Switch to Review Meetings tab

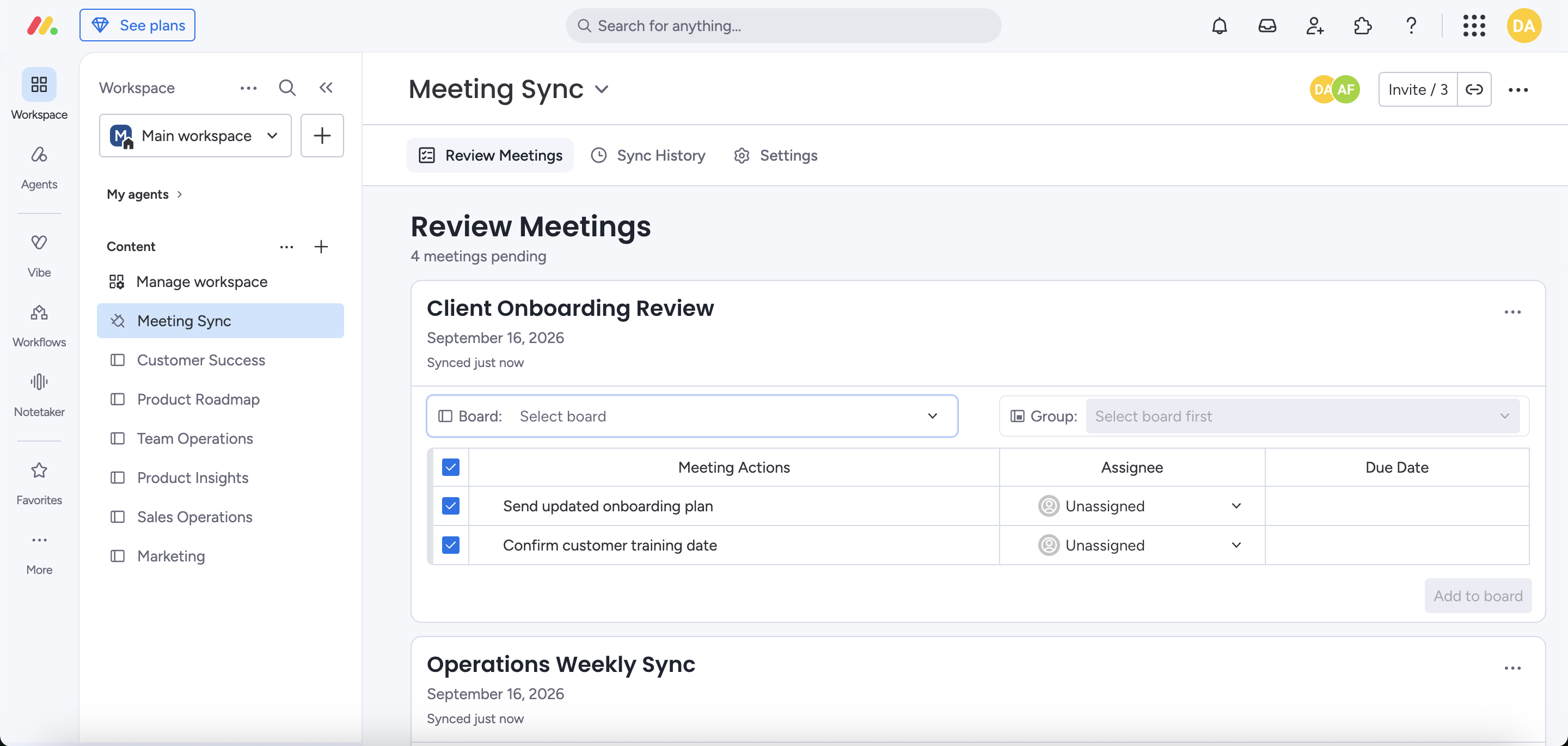point(490,155)
